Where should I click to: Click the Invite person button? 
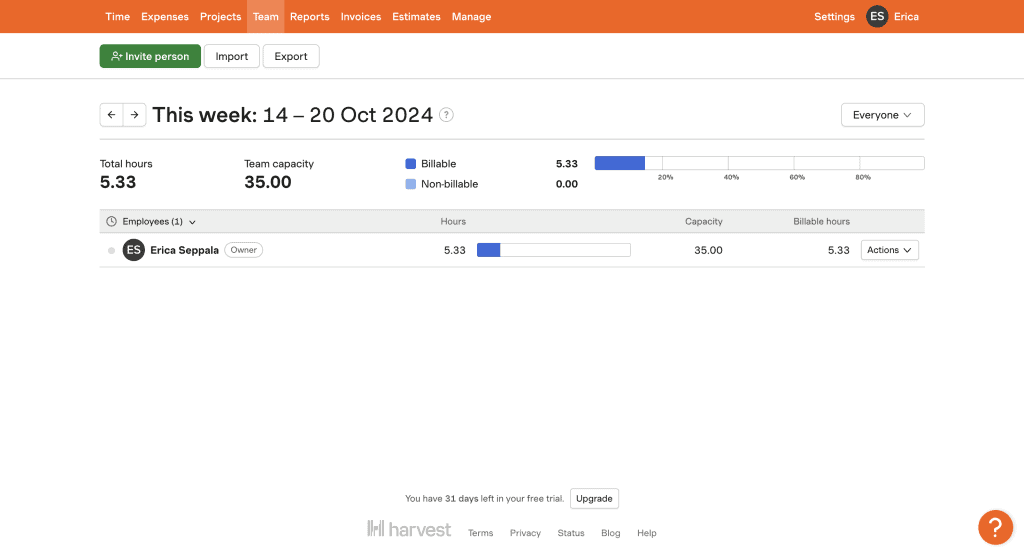tap(150, 57)
